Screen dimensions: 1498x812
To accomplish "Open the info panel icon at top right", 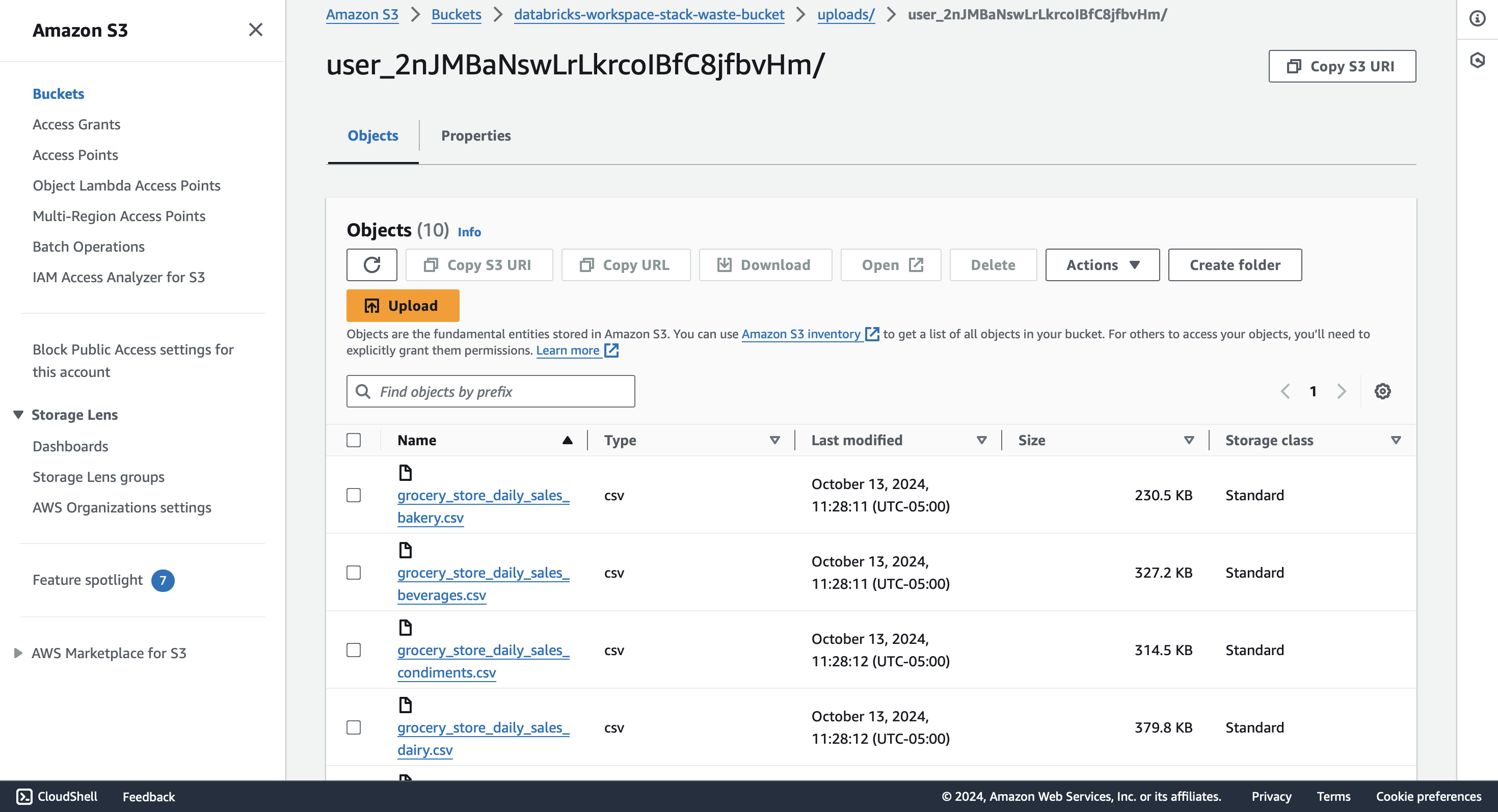I will (1477, 19).
